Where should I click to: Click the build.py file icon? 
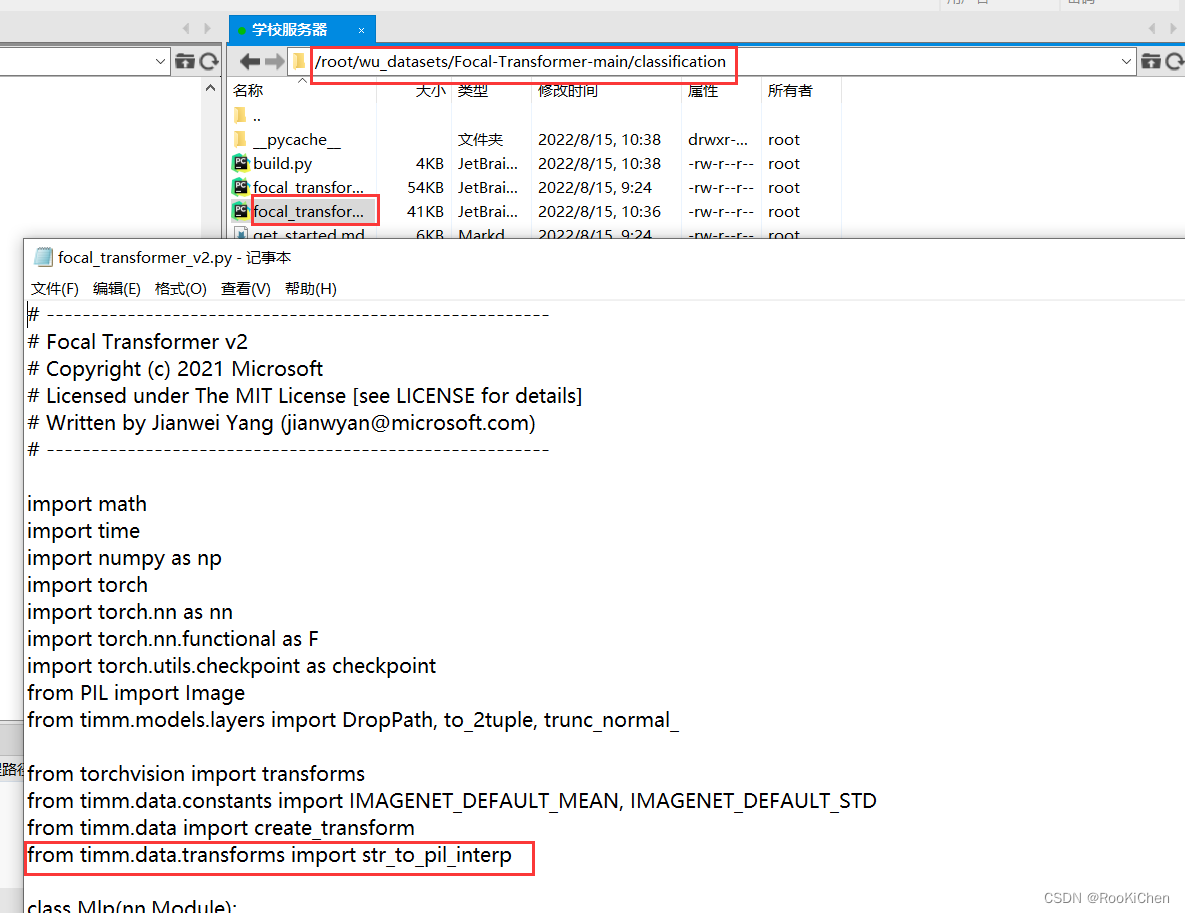[x=241, y=162]
